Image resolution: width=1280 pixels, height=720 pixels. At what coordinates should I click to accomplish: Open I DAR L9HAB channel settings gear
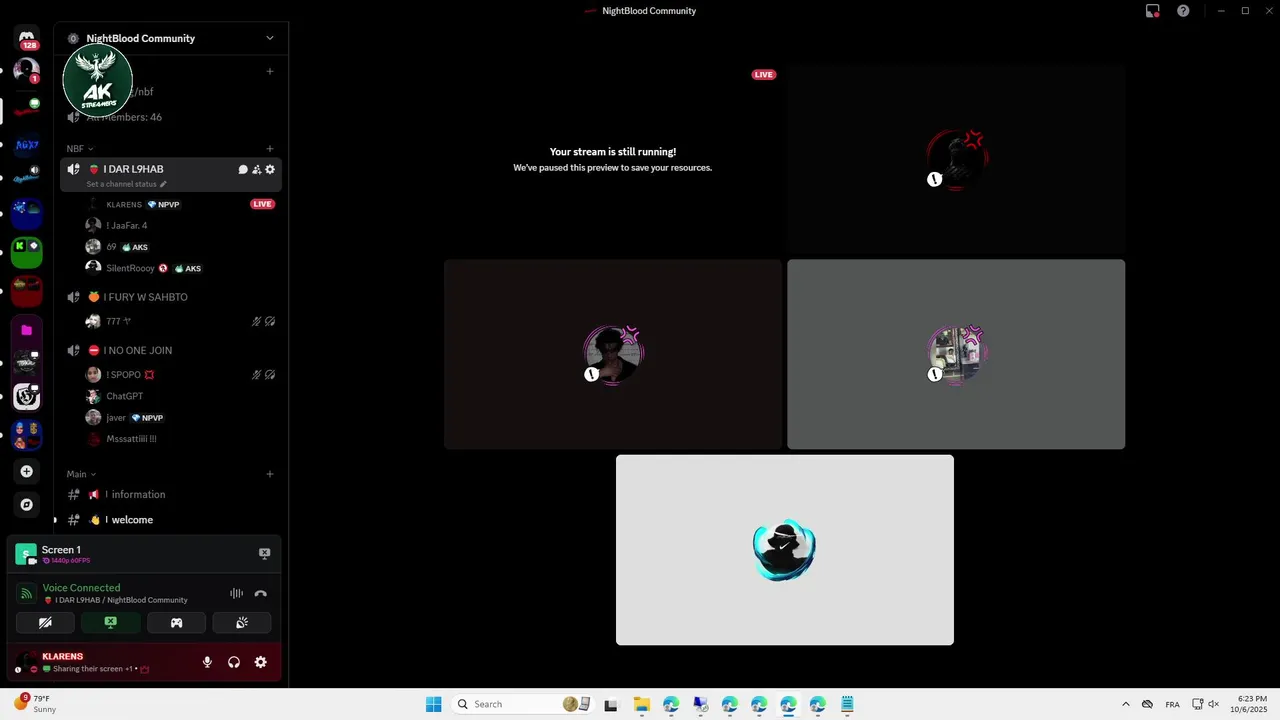point(270,170)
